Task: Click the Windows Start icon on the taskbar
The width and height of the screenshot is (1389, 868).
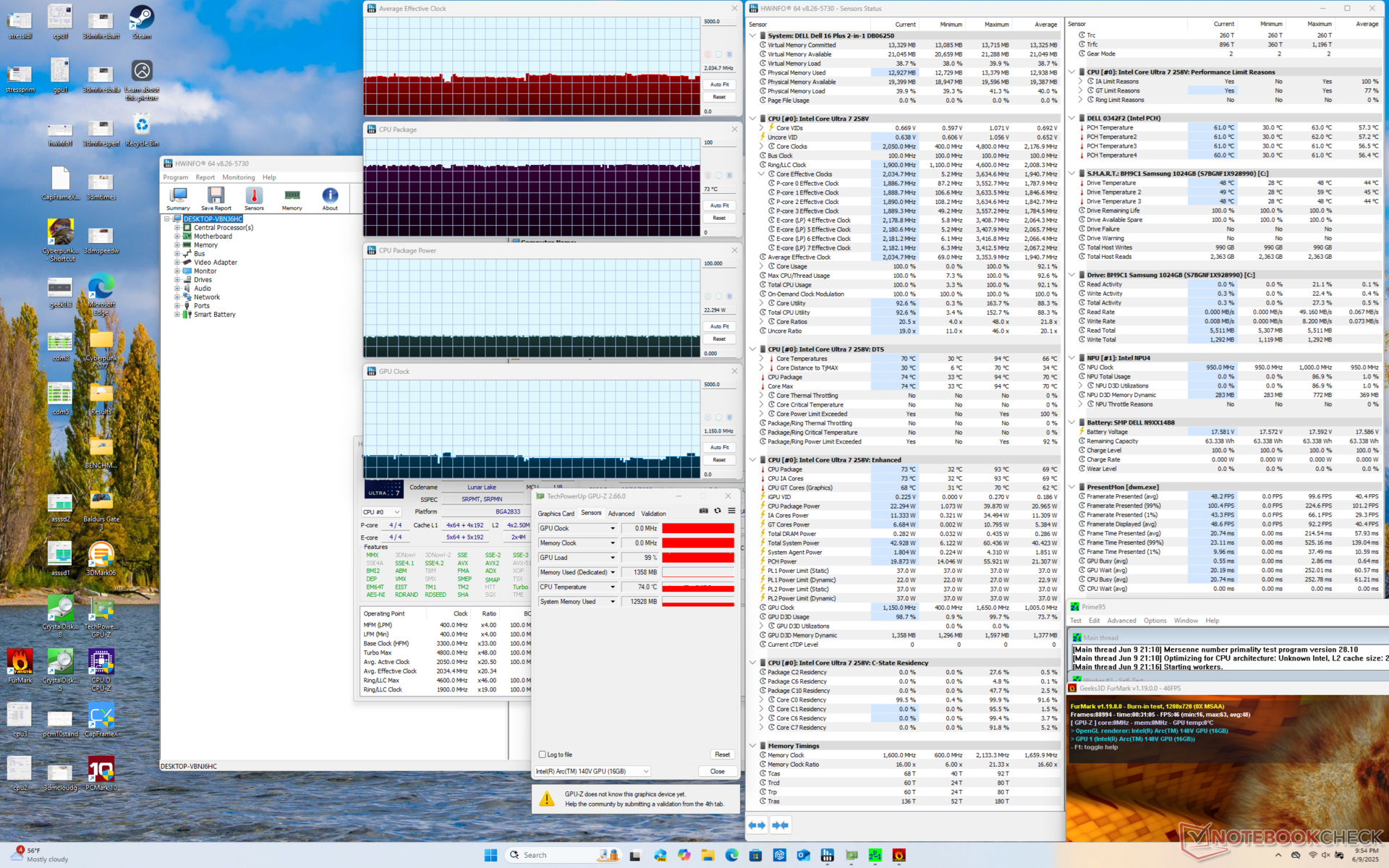Action: pos(490,855)
